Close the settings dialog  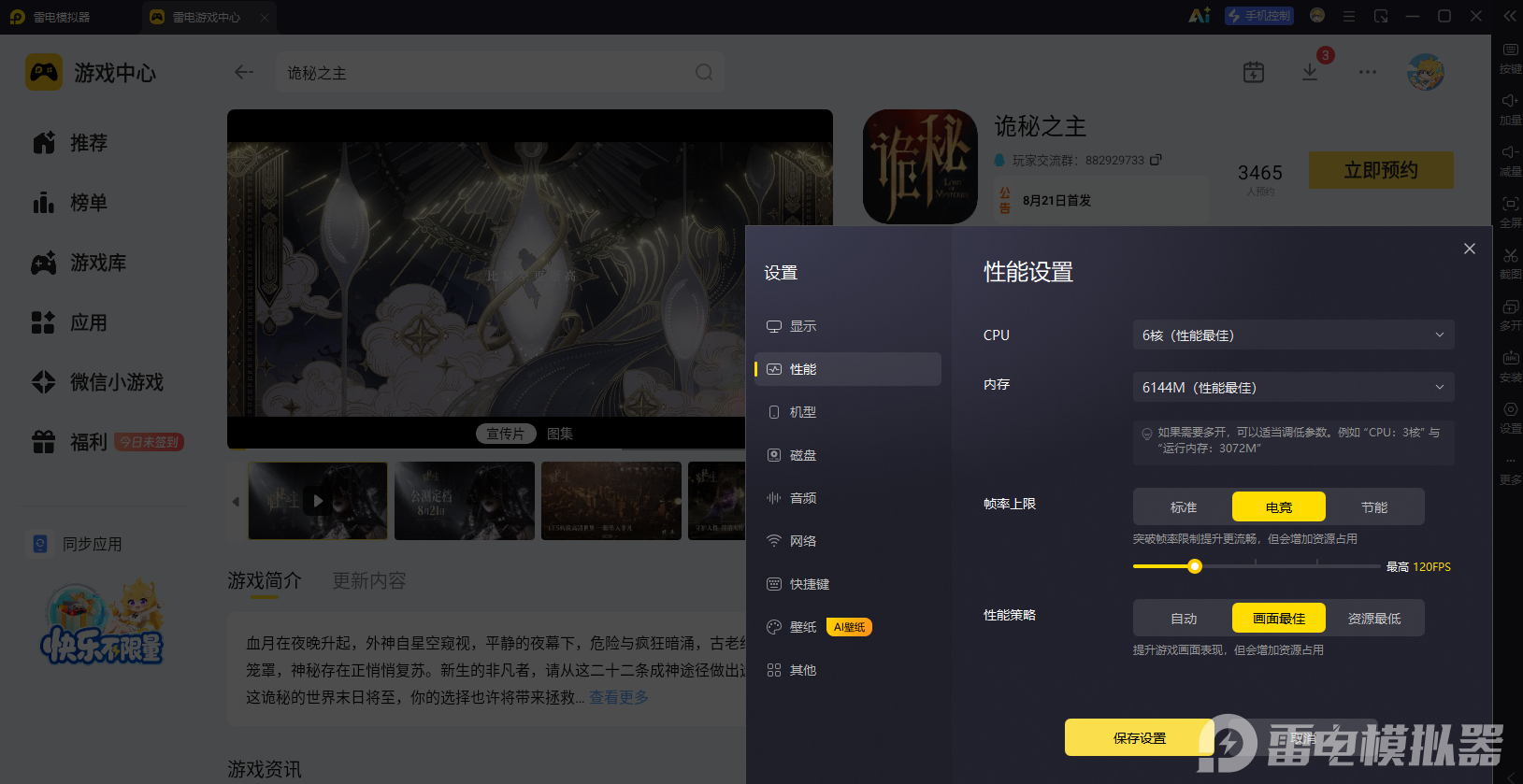click(1470, 249)
